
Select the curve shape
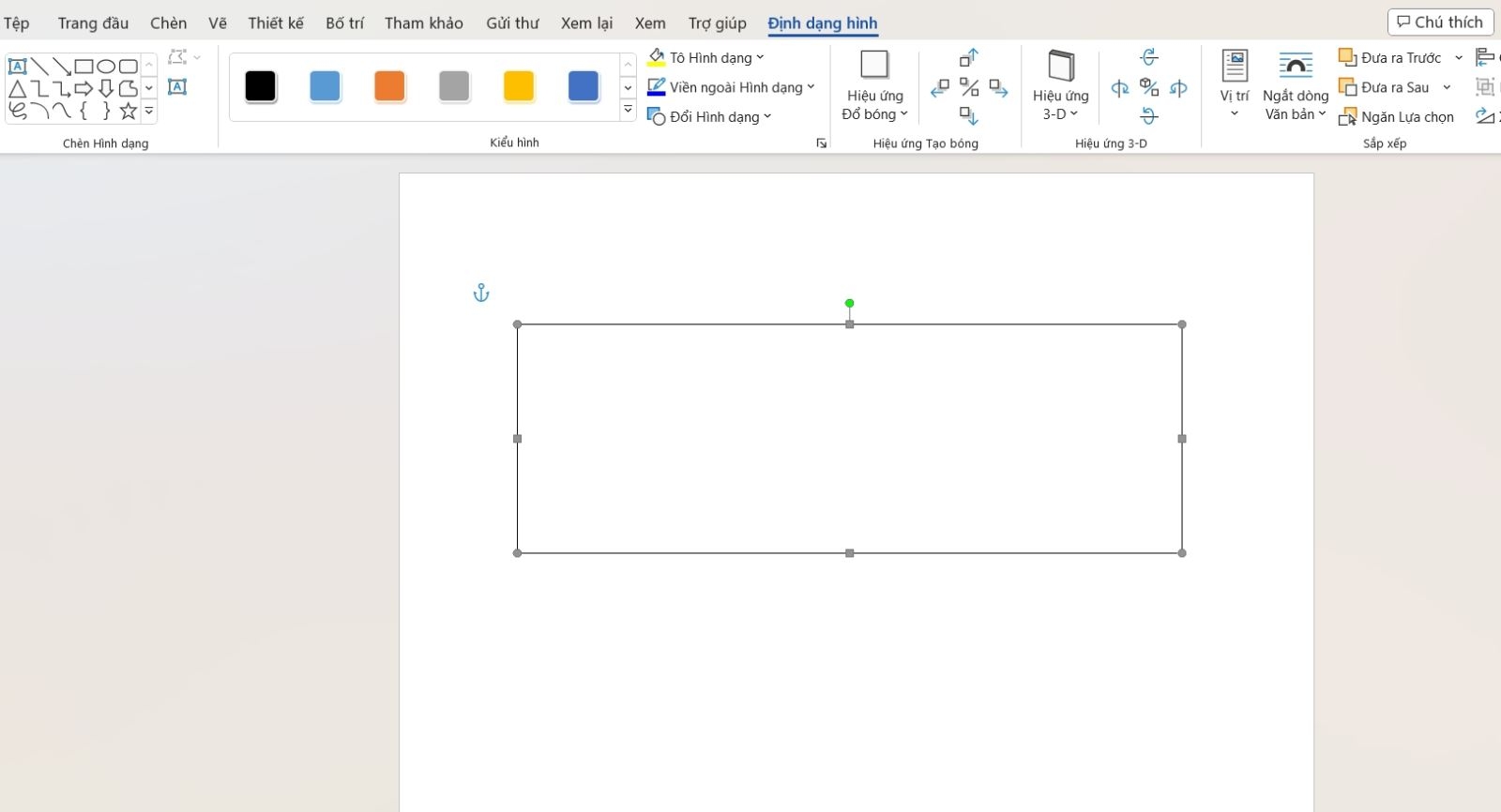pyautogui.click(x=62, y=111)
